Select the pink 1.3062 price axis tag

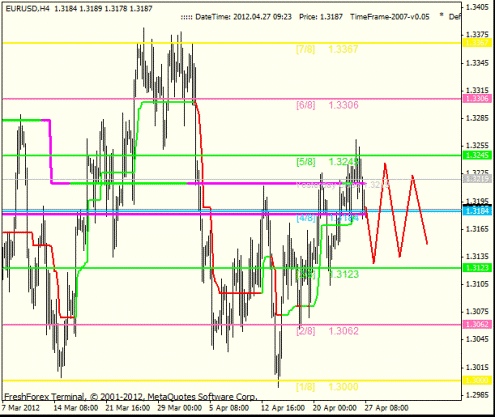pyautogui.click(x=477, y=324)
